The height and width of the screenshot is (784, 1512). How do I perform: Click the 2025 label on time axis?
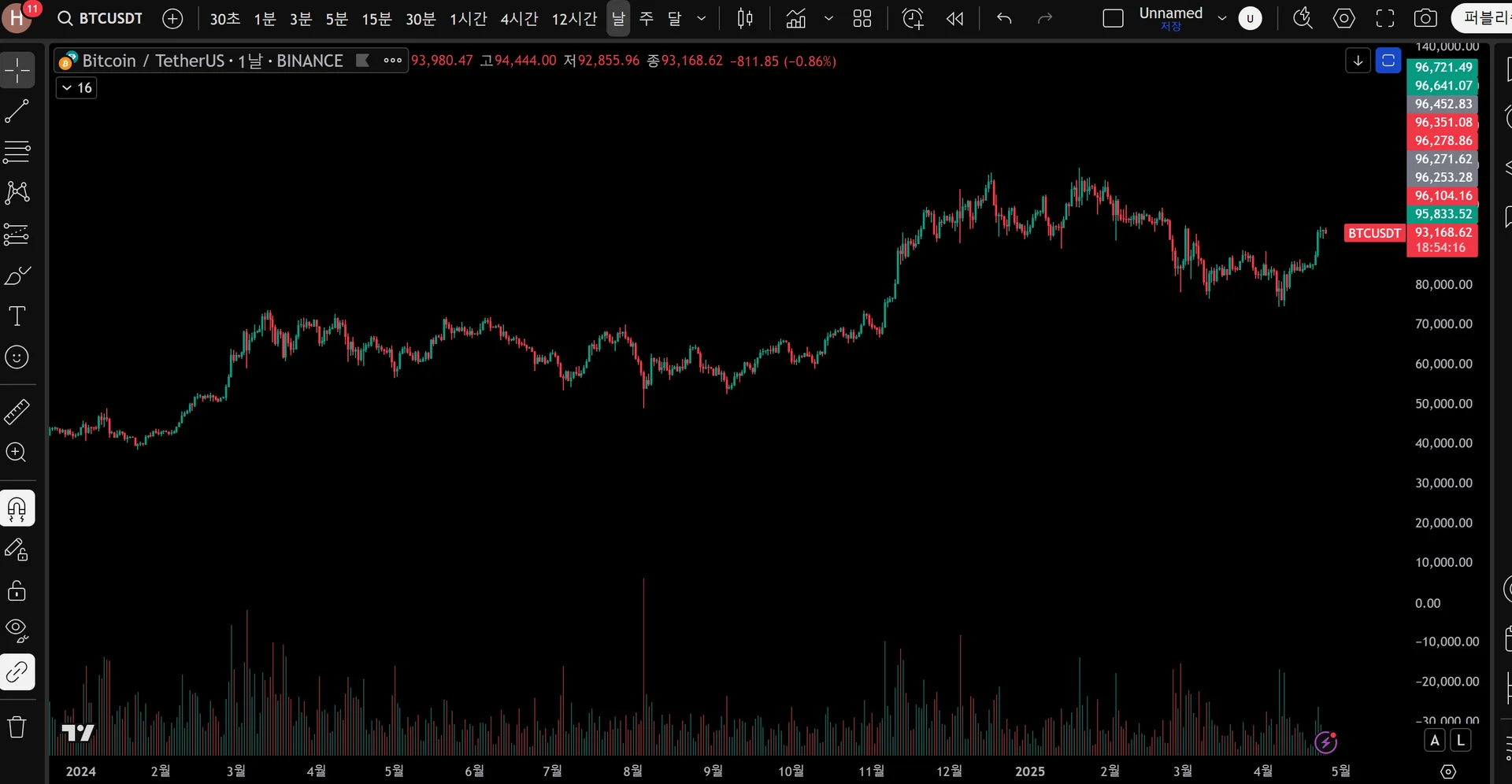1030,771
